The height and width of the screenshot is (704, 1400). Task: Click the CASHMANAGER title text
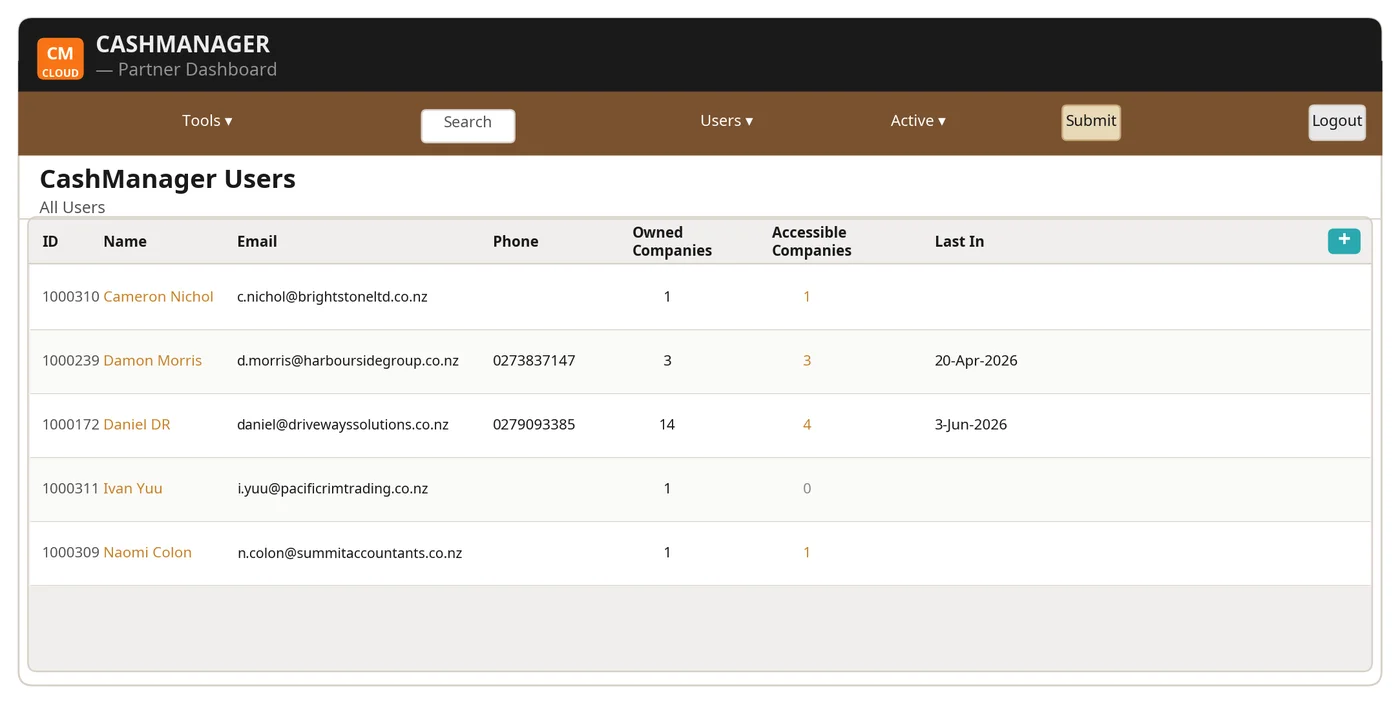pyautogui.click(x=183, y=44)
